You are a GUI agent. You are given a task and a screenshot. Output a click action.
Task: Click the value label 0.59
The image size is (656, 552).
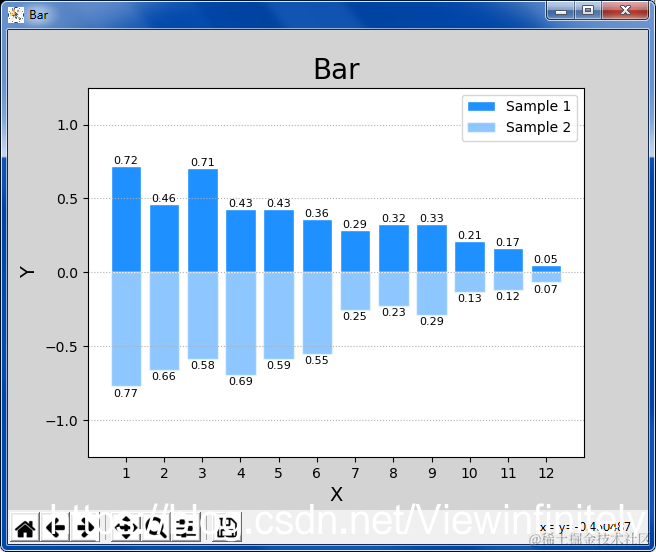(279, 365)
